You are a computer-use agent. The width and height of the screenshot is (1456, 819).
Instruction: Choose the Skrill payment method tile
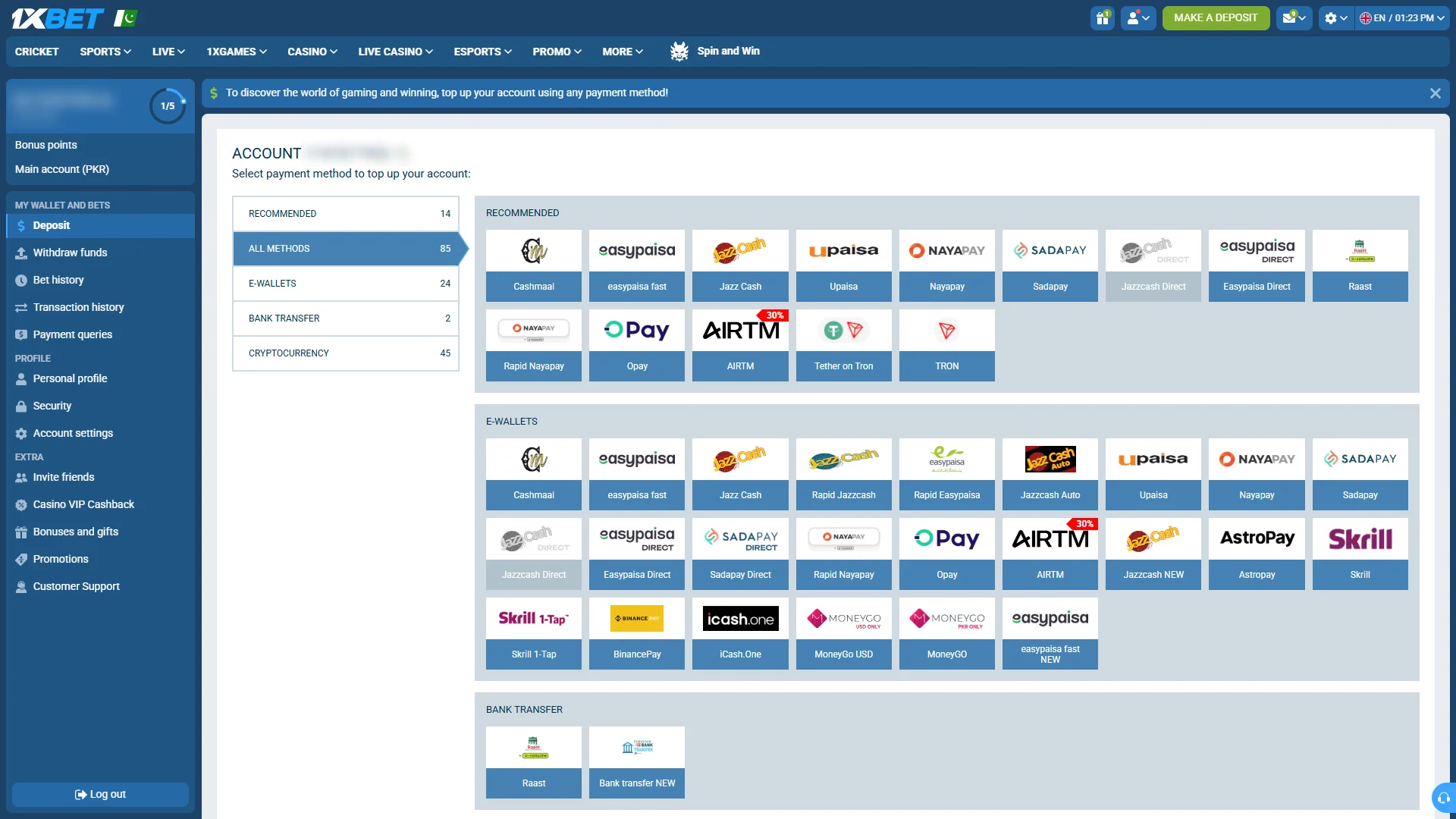coord(1360,554)
